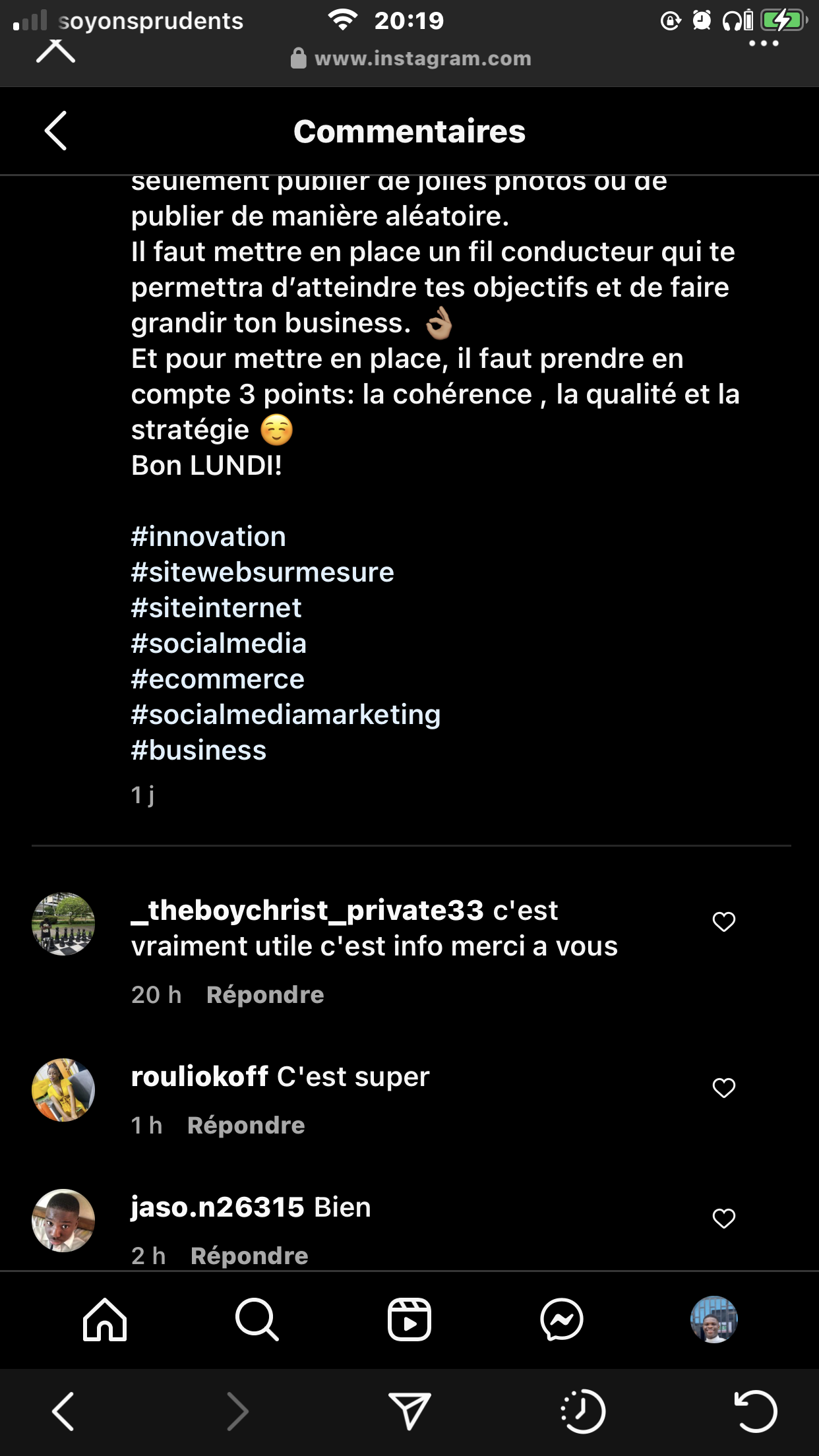Viewport: 819px width, 1456px height.
Task: Go back from Commentaires page
Action: [x=56, y=131]
